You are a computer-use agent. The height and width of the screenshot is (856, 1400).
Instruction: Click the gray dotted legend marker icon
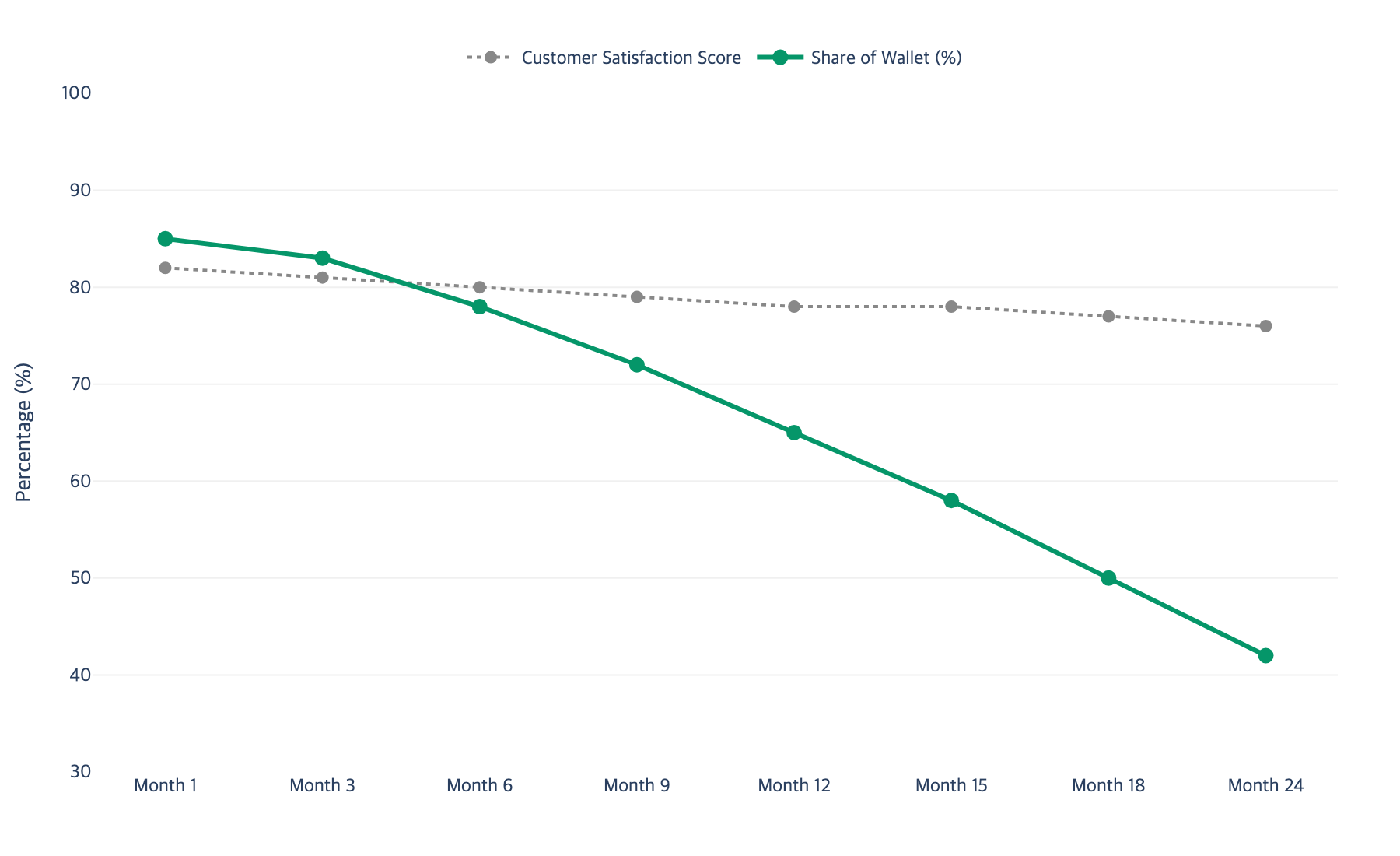tap(490, 58)
